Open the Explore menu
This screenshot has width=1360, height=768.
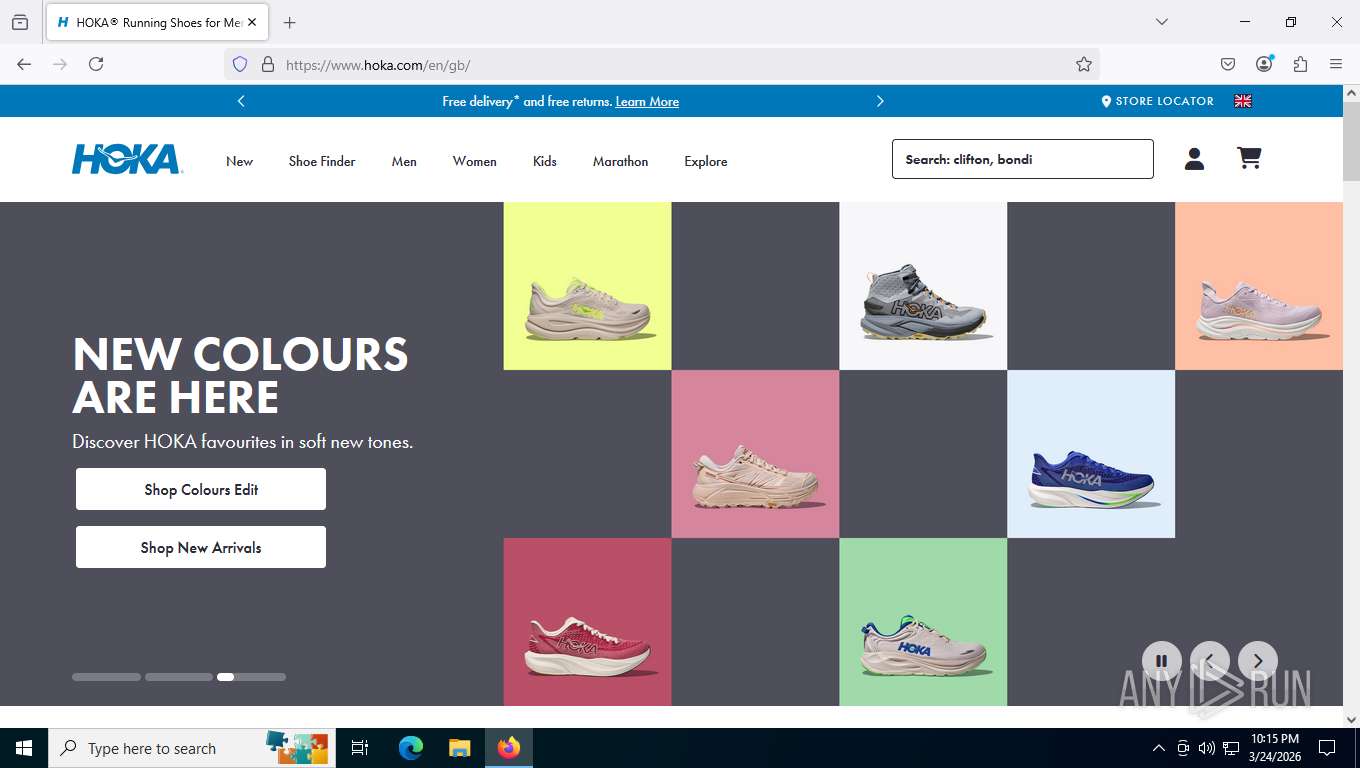[x=706, y=161]
